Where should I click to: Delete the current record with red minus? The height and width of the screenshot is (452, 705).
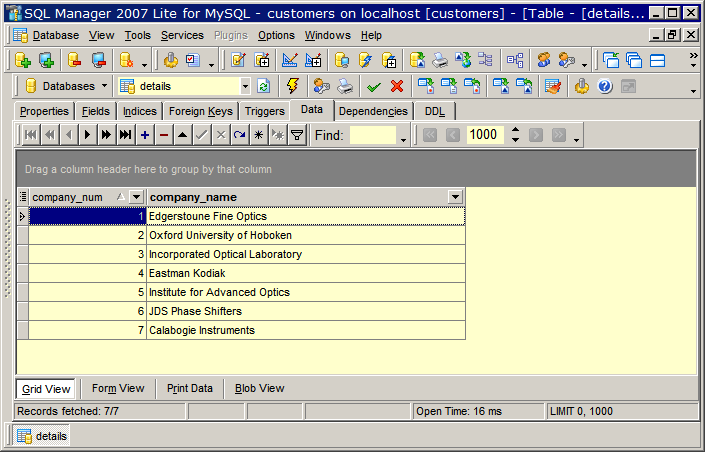click(164, 134)
